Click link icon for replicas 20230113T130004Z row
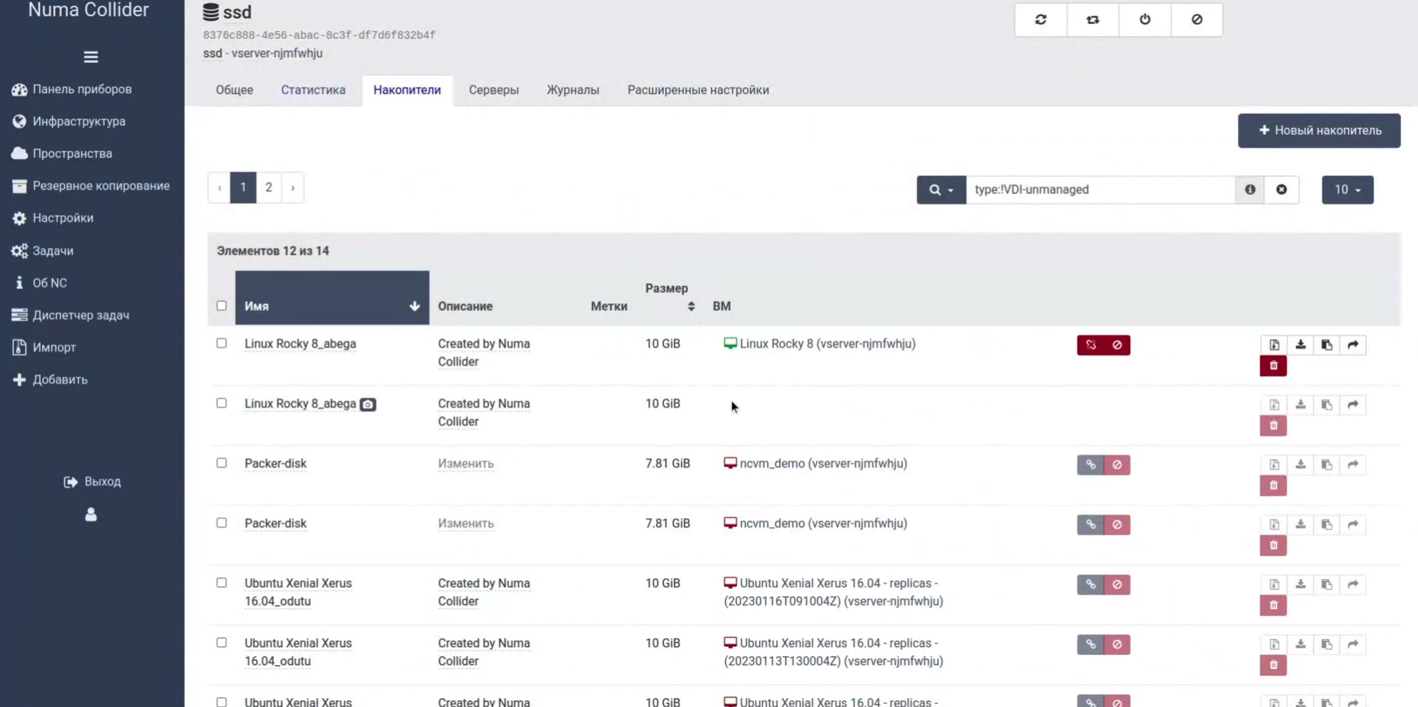Viewport: 1418px width, 707px height. [1091, 645]
